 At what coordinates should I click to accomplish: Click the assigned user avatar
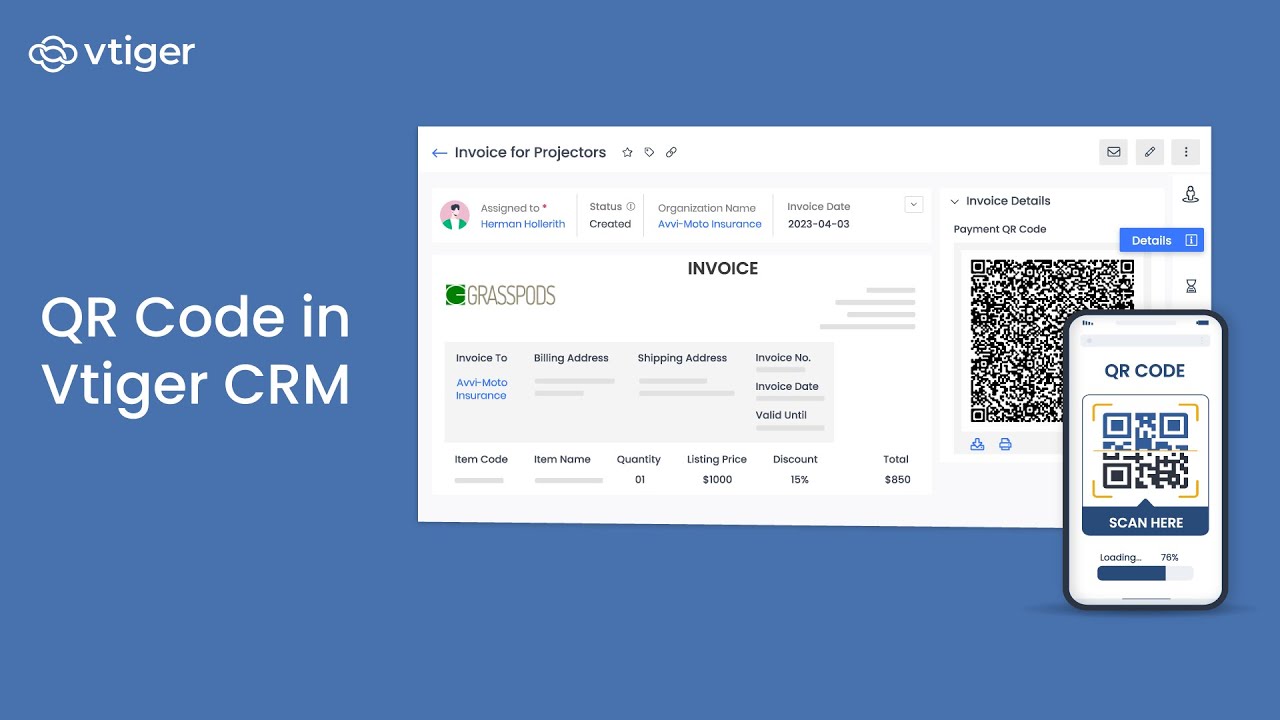pyautogui.click(x=455, y=215)
